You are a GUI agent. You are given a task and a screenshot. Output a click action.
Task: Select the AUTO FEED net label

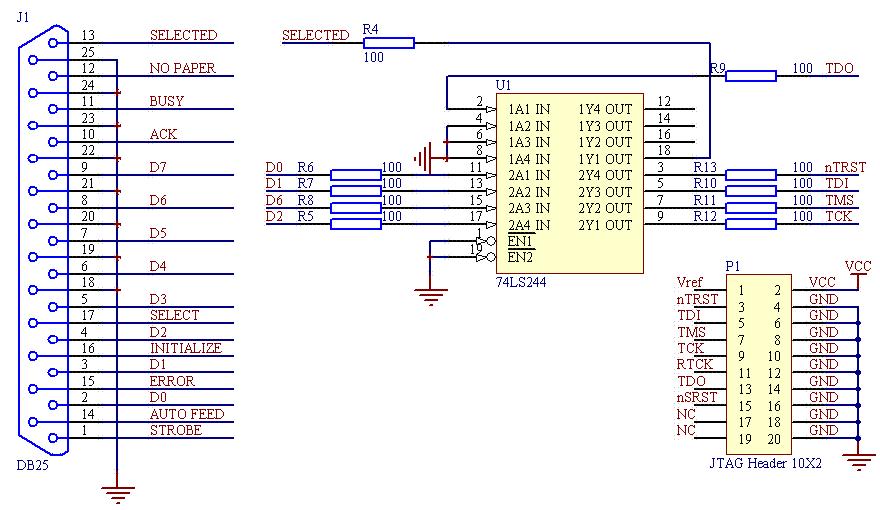pos(187,414)
